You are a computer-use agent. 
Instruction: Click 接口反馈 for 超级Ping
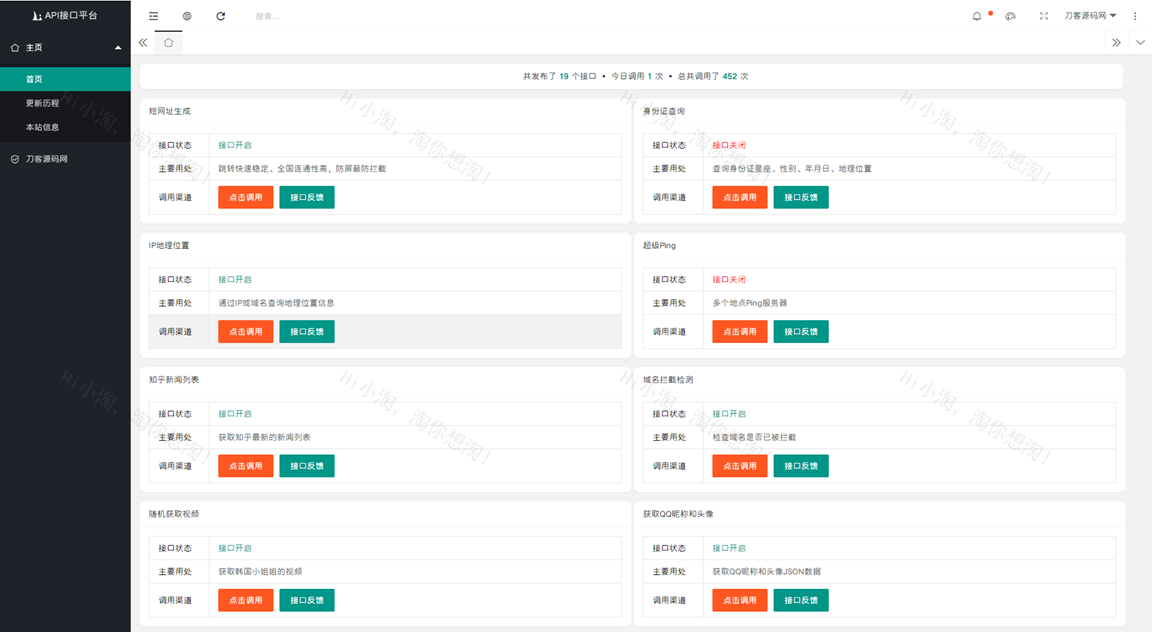click(x=801, y=331)
